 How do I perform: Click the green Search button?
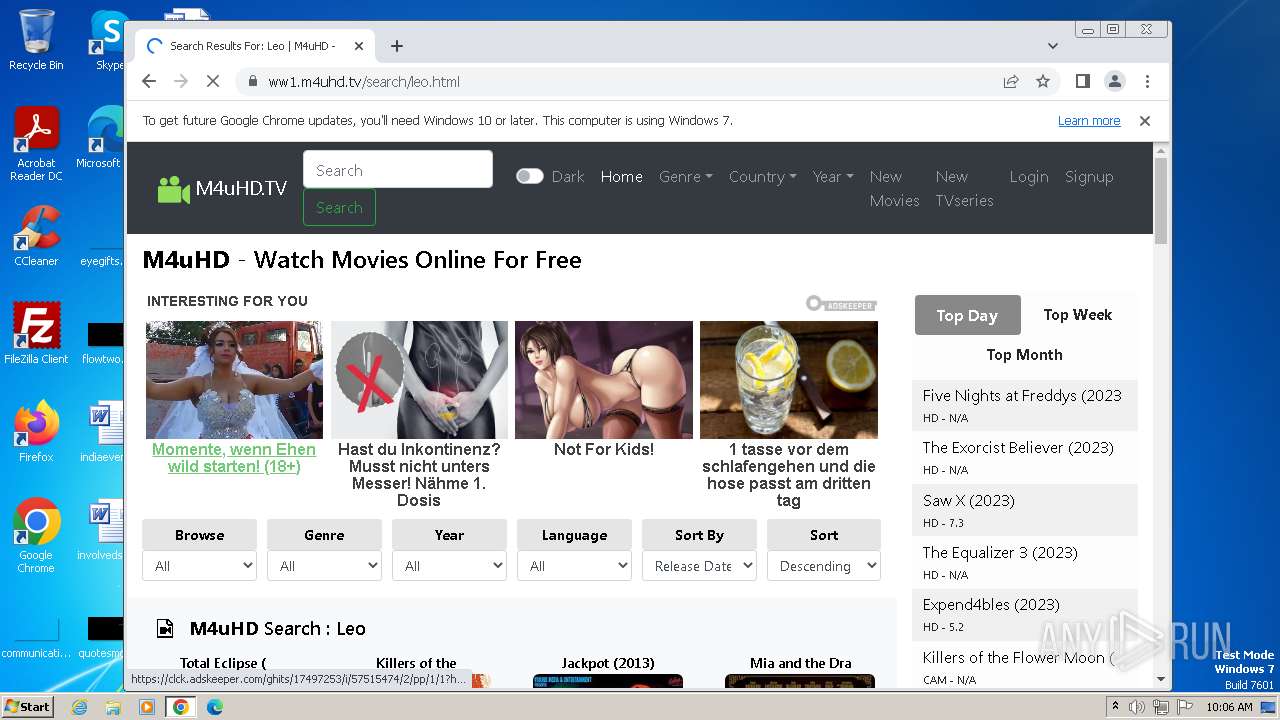pos(339,207)
